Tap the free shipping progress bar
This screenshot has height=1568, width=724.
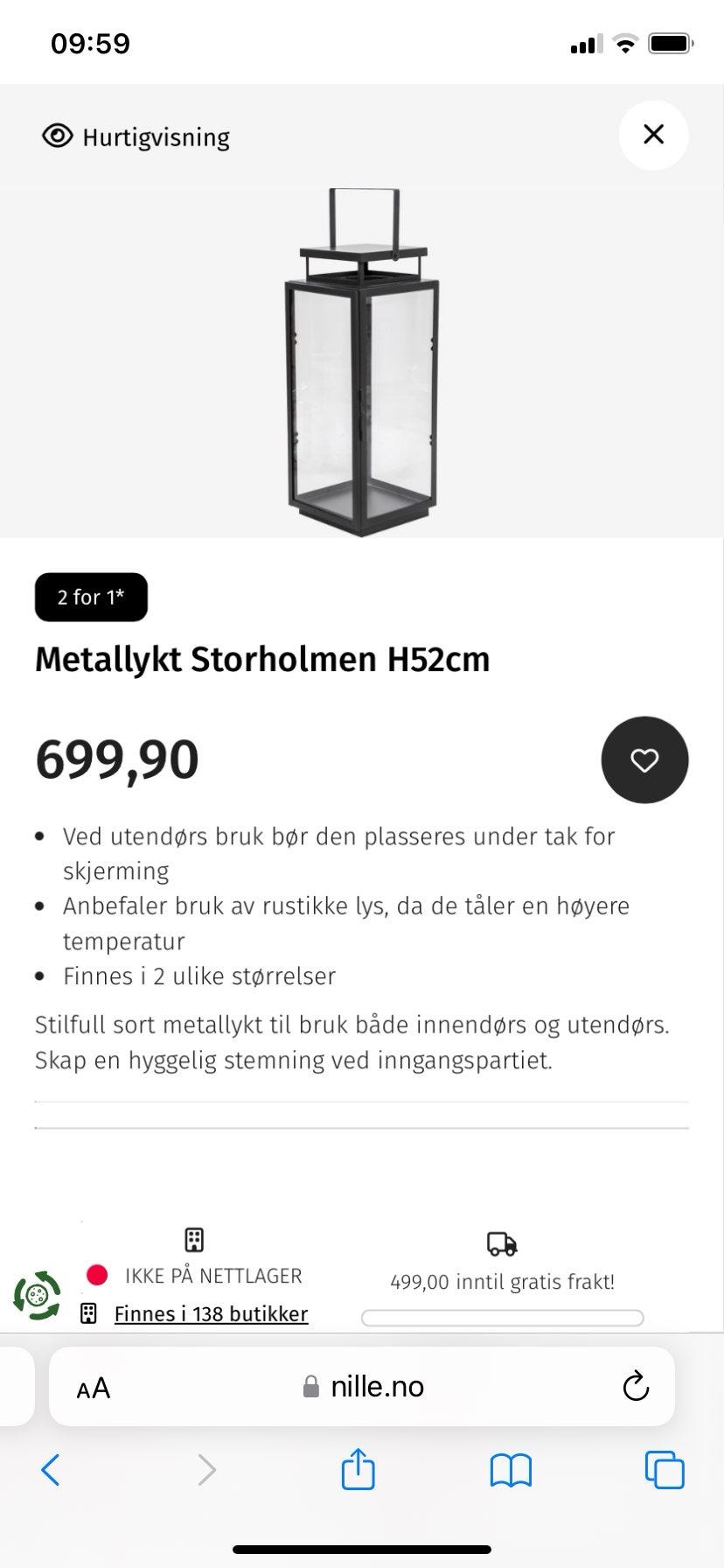pyautogui.click(x=502, y=1318)
